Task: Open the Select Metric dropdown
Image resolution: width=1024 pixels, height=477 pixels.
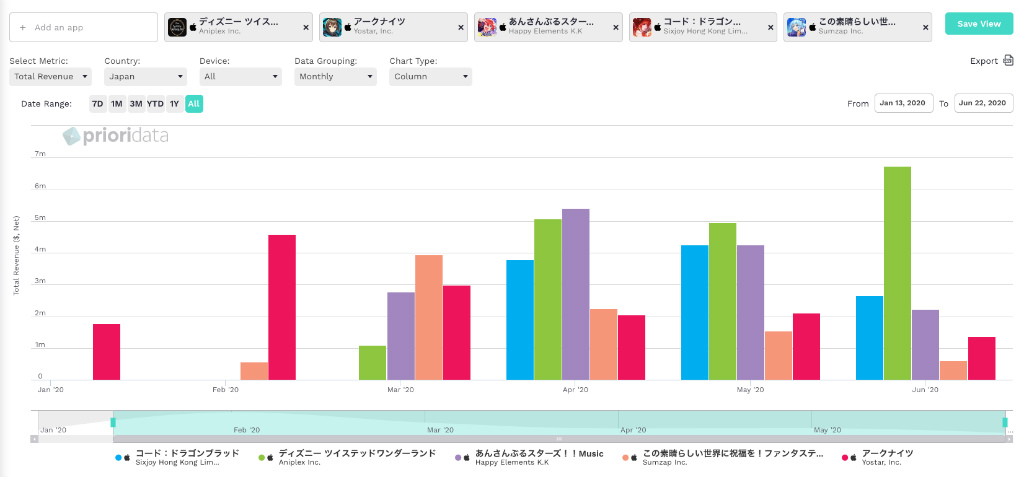Action: click(x=50, y=76)
